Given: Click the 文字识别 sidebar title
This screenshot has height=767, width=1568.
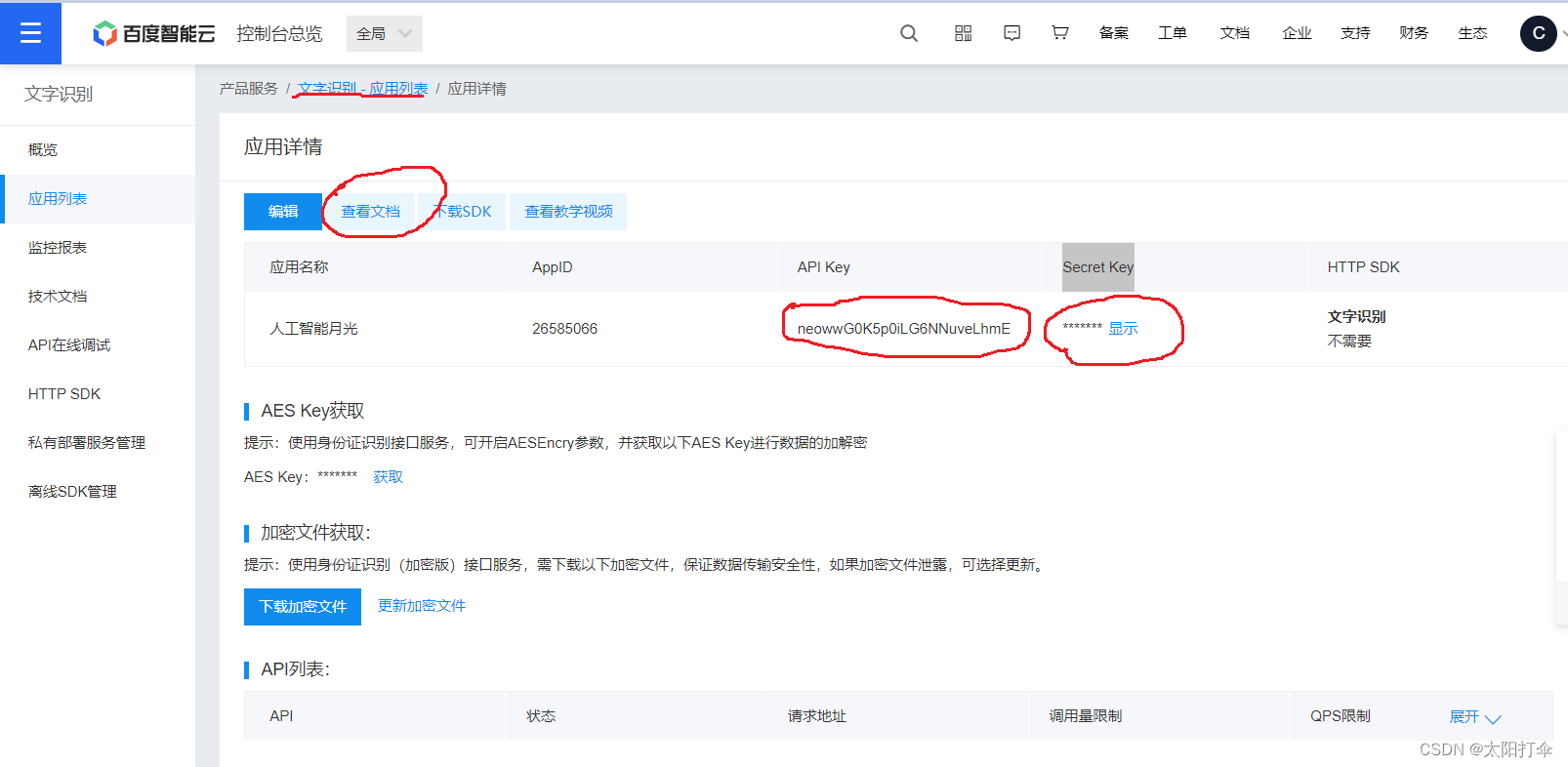Looking at the screenshot, I should pos(59,95).
